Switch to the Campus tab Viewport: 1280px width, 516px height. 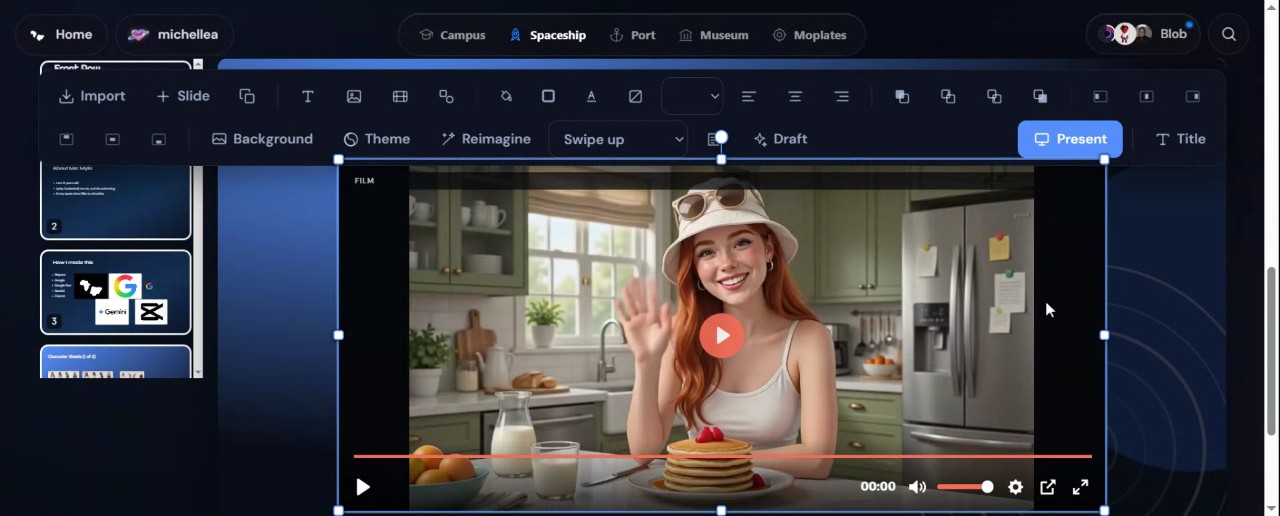(x=452, y=35)
